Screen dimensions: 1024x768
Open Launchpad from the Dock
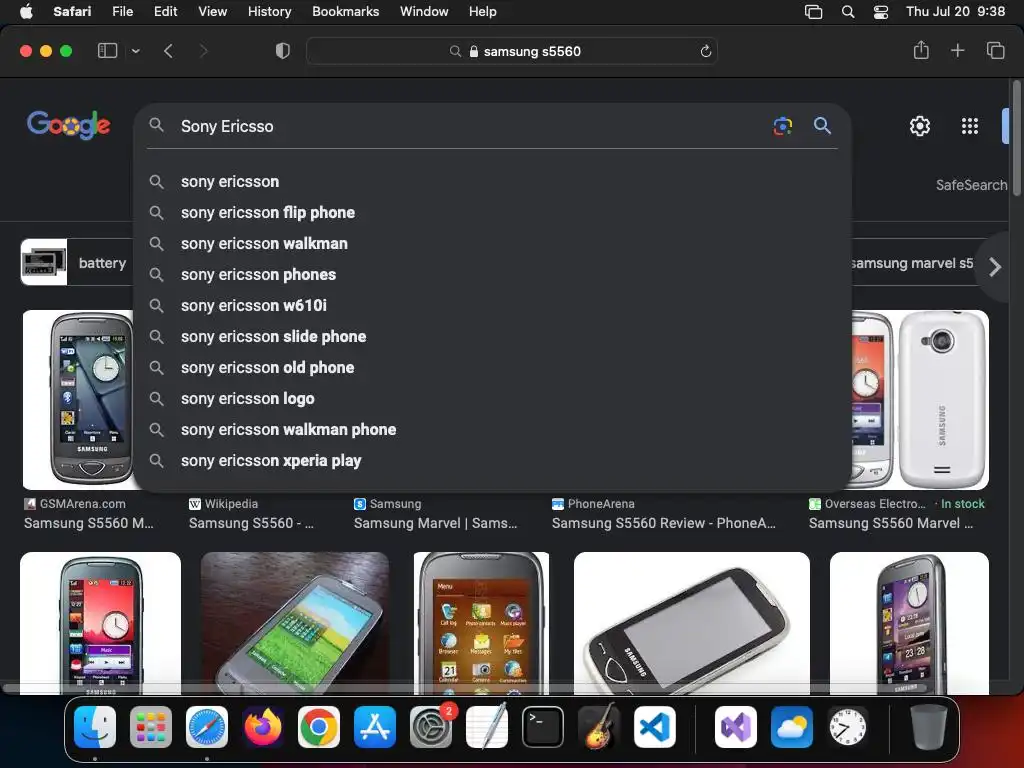(x=151, y=727)
